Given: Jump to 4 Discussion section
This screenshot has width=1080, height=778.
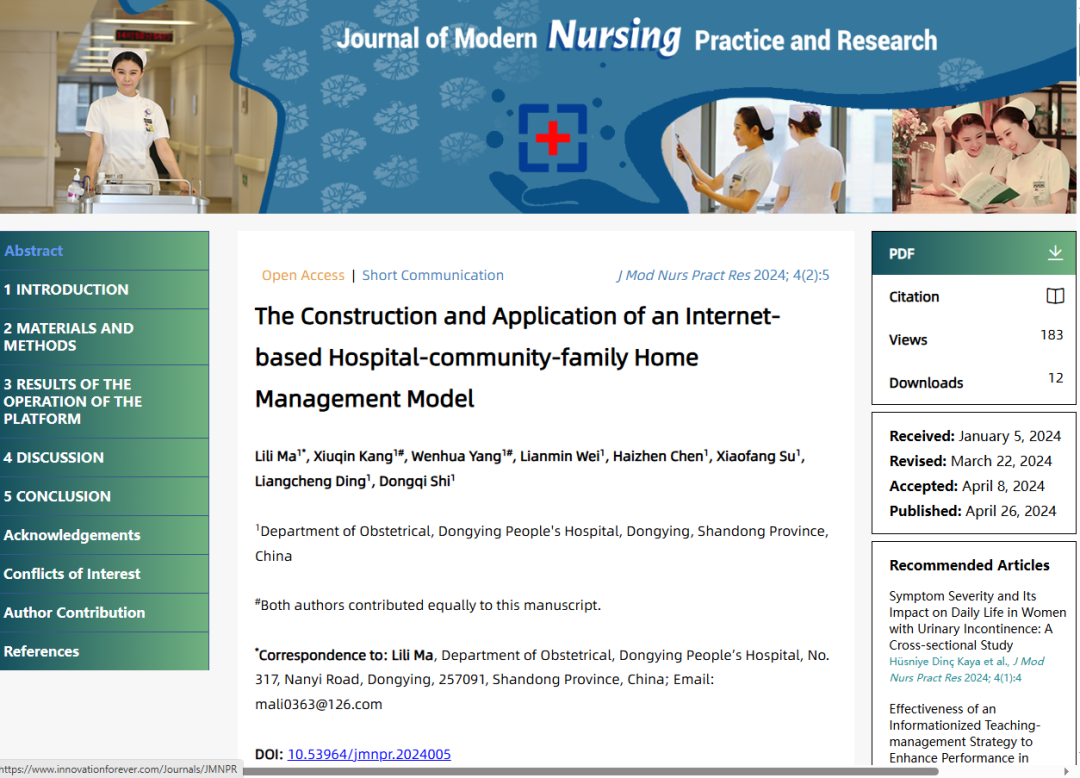Looking at the screenshot, I should (x=104, y=458).
